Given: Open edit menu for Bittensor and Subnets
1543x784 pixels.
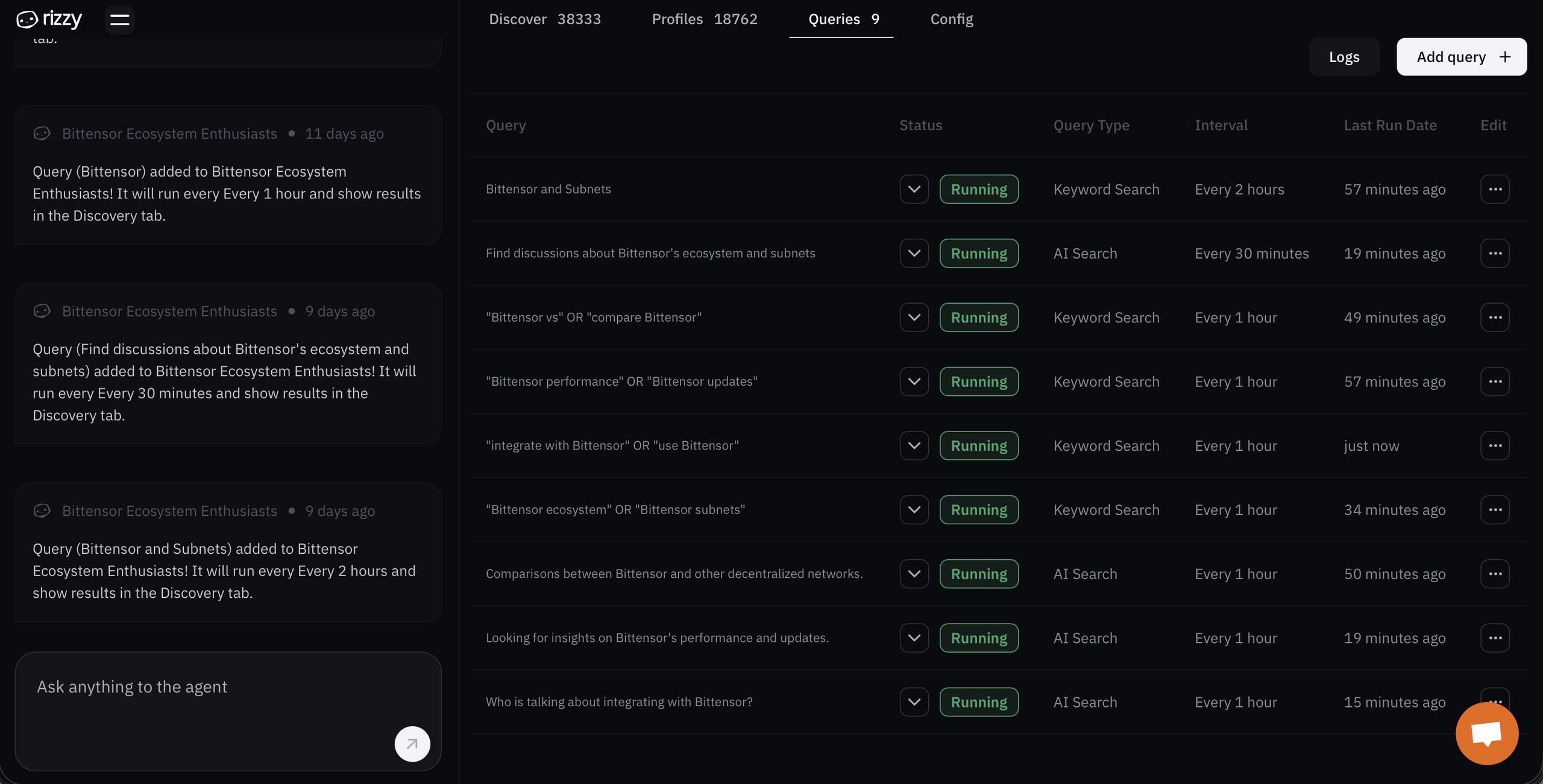Looking at the screenshot, I should pyautogui.click(x=1495, y=189).
